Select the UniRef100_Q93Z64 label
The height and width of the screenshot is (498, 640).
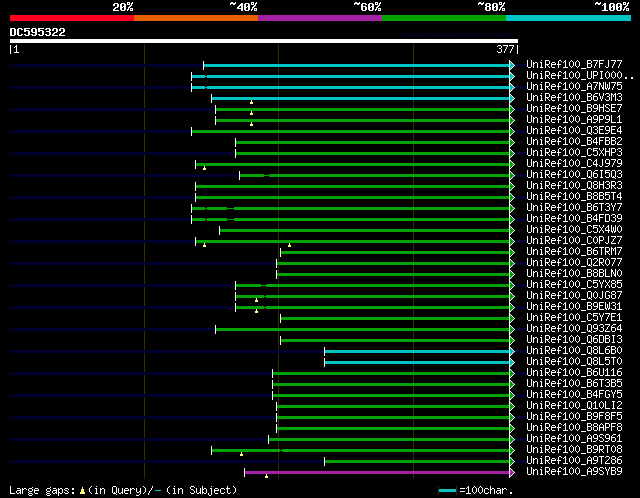[x=574, y=329]
